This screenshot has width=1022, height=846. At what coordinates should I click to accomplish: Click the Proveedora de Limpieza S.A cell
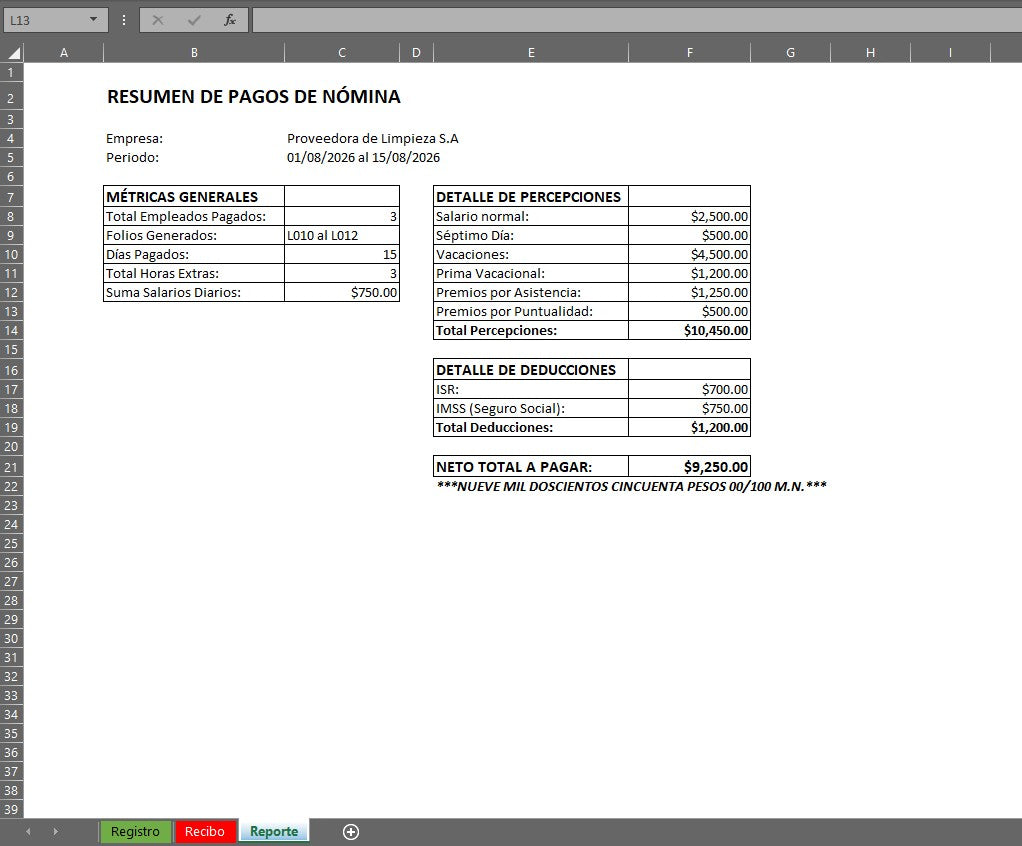(x=373, y=139)
